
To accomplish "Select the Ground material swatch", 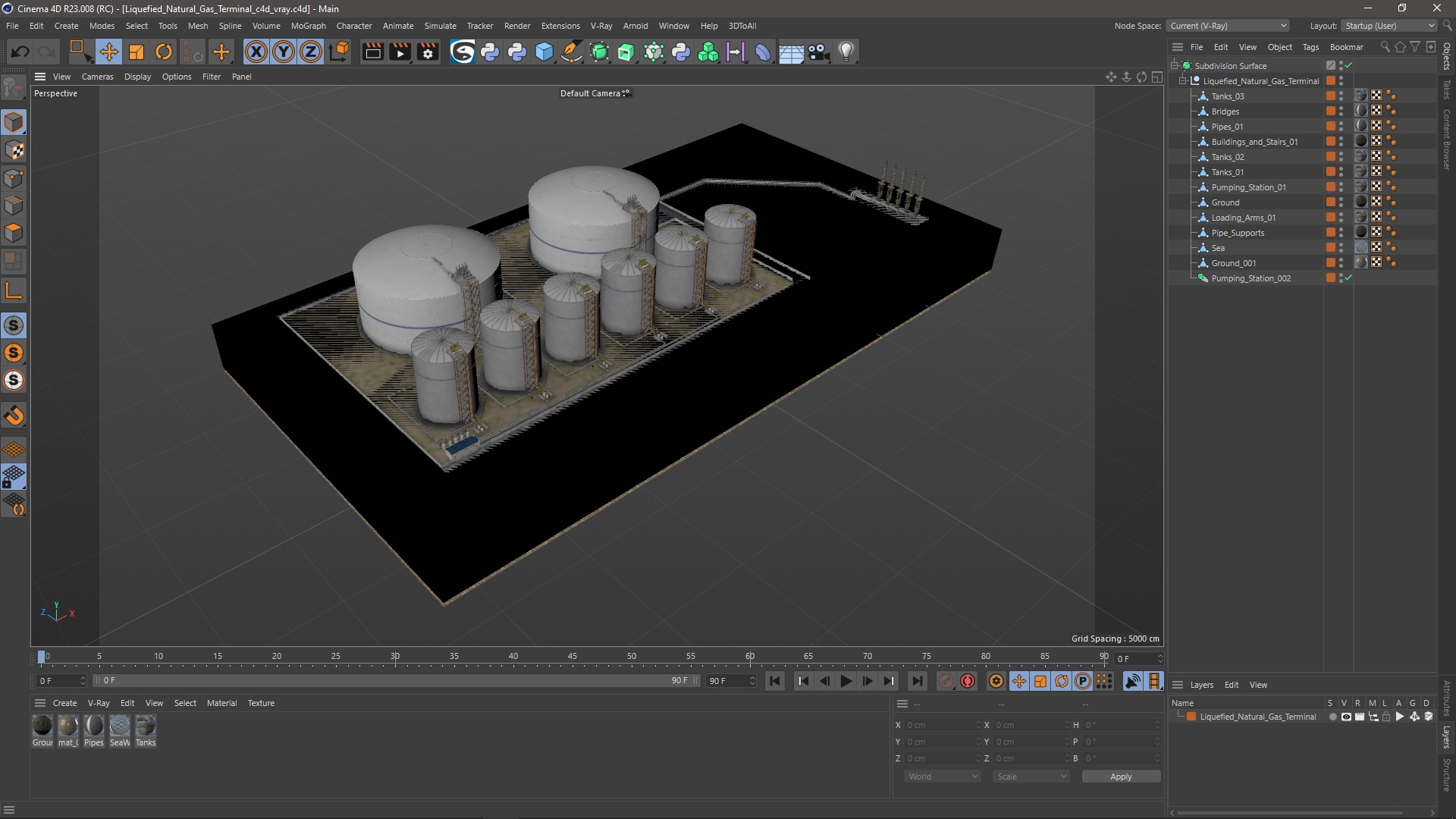I will coord(42,726).
